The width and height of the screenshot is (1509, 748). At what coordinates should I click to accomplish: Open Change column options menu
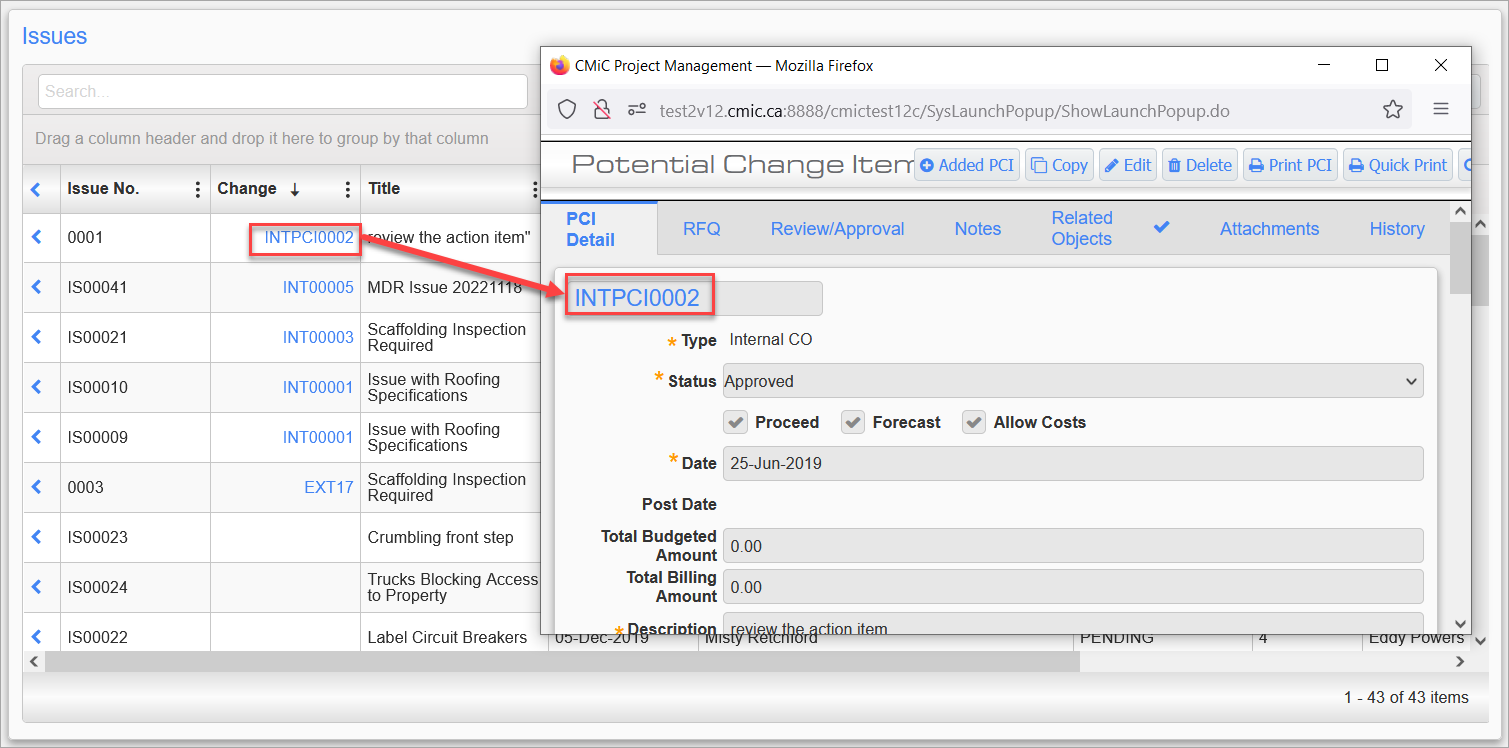coord(348,189)
